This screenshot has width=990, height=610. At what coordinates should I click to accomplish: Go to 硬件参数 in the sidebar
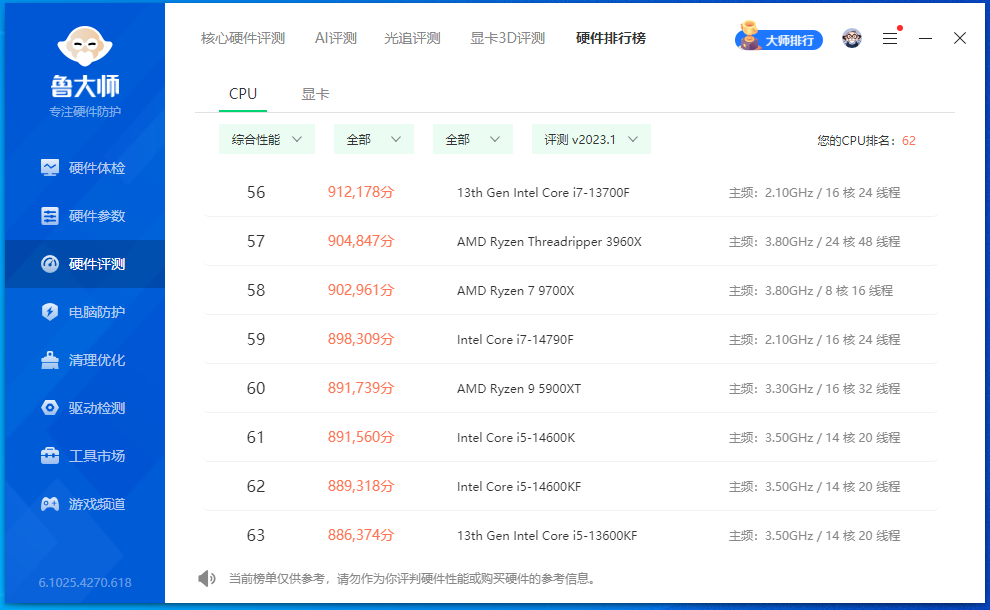(x=83, y=216)
